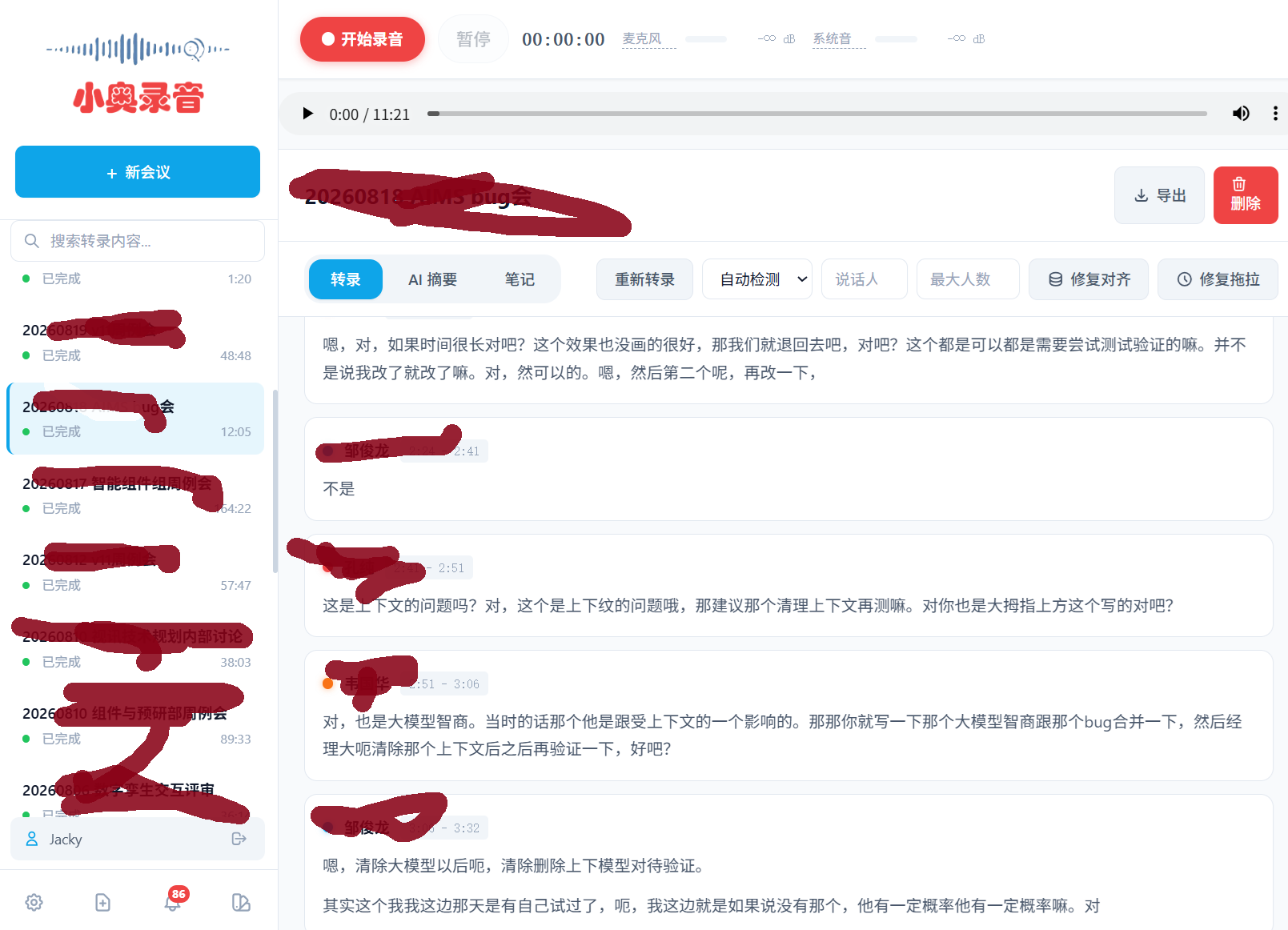1288x930 pixels.
Task: Switch to the 转录 tab
Action: tap(346, 279)
